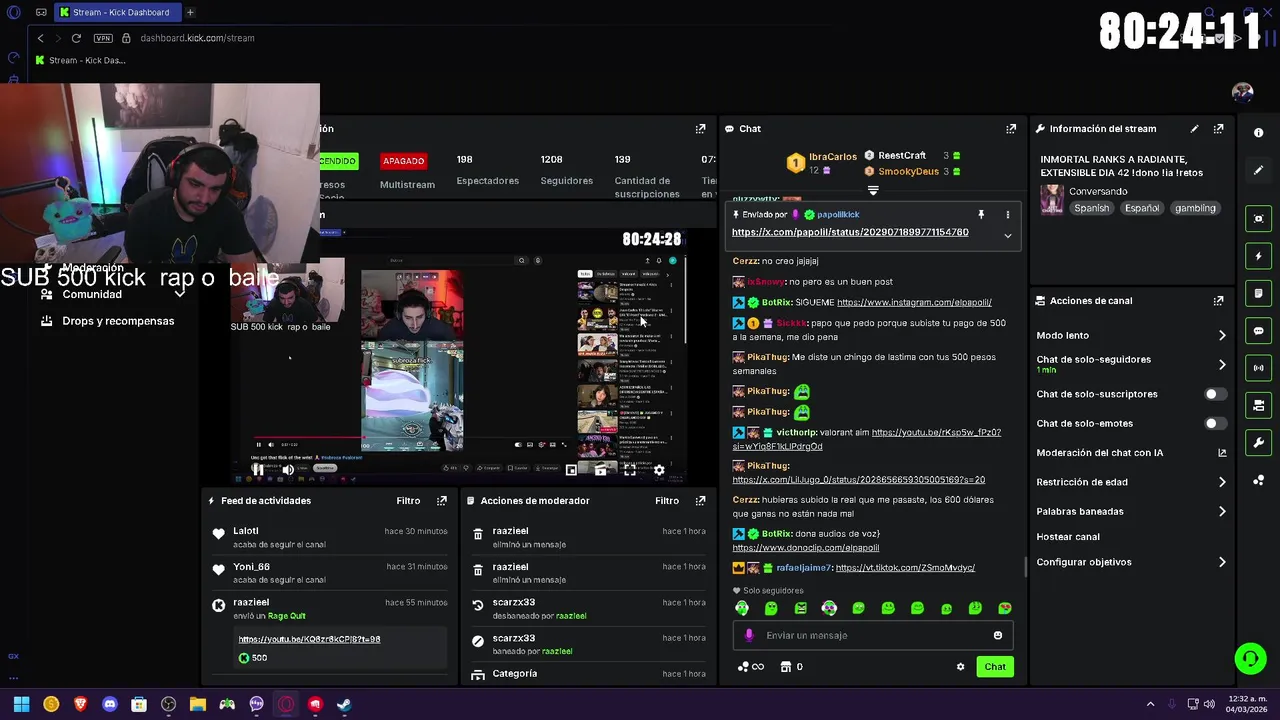Enable Chat de solo-emotes toggle

point(1214,424)
